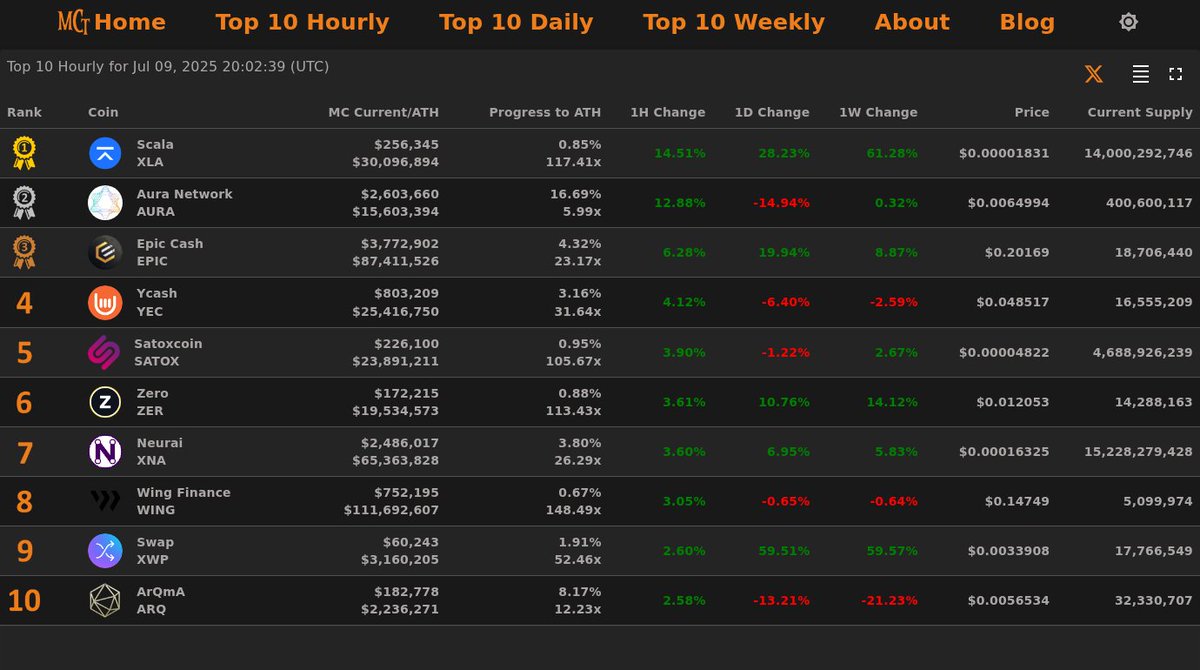Screen dimensions: 1200x670
Task: Sort by MC Current/ATH column header
Action: (x=384, y=113)
